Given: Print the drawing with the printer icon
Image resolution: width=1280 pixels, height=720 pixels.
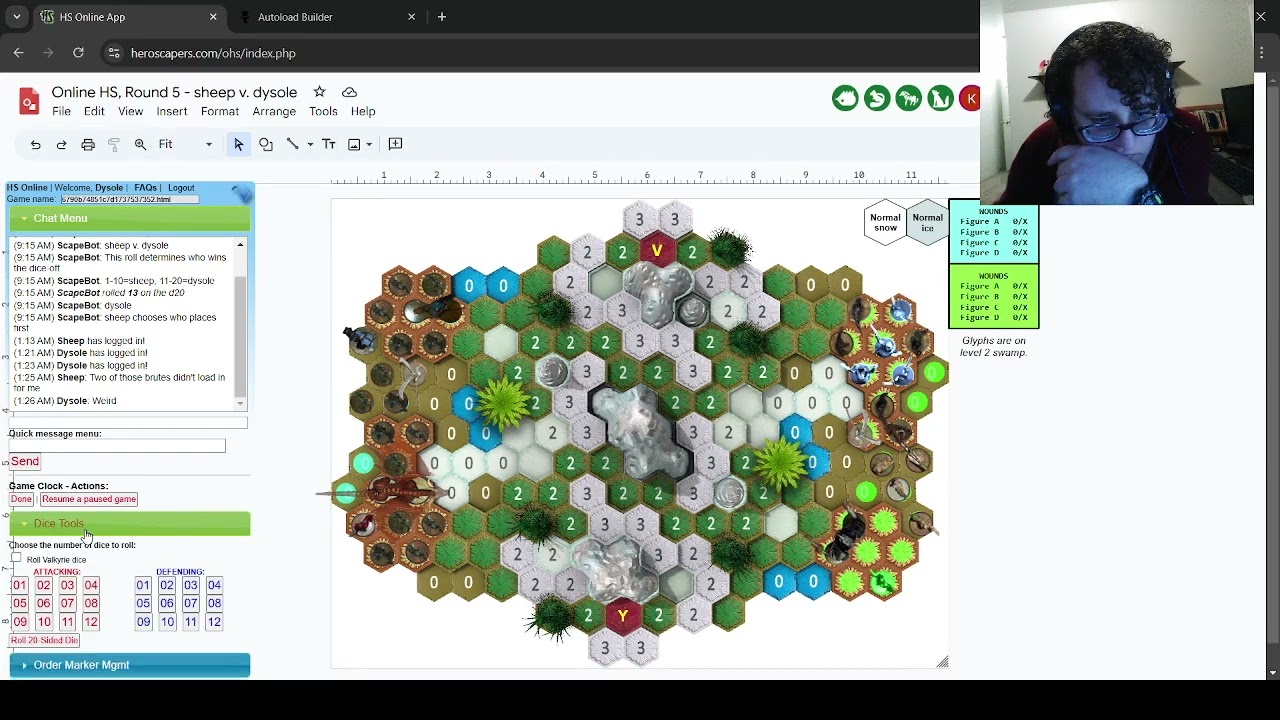Looking at the screenshot, I should click(88, 144).
